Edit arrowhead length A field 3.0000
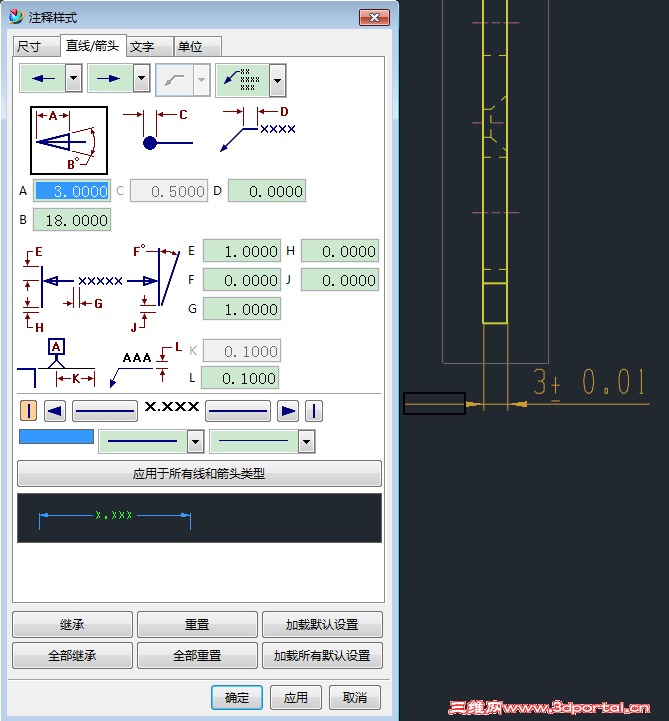669x721 pixels. pos(72,191)
